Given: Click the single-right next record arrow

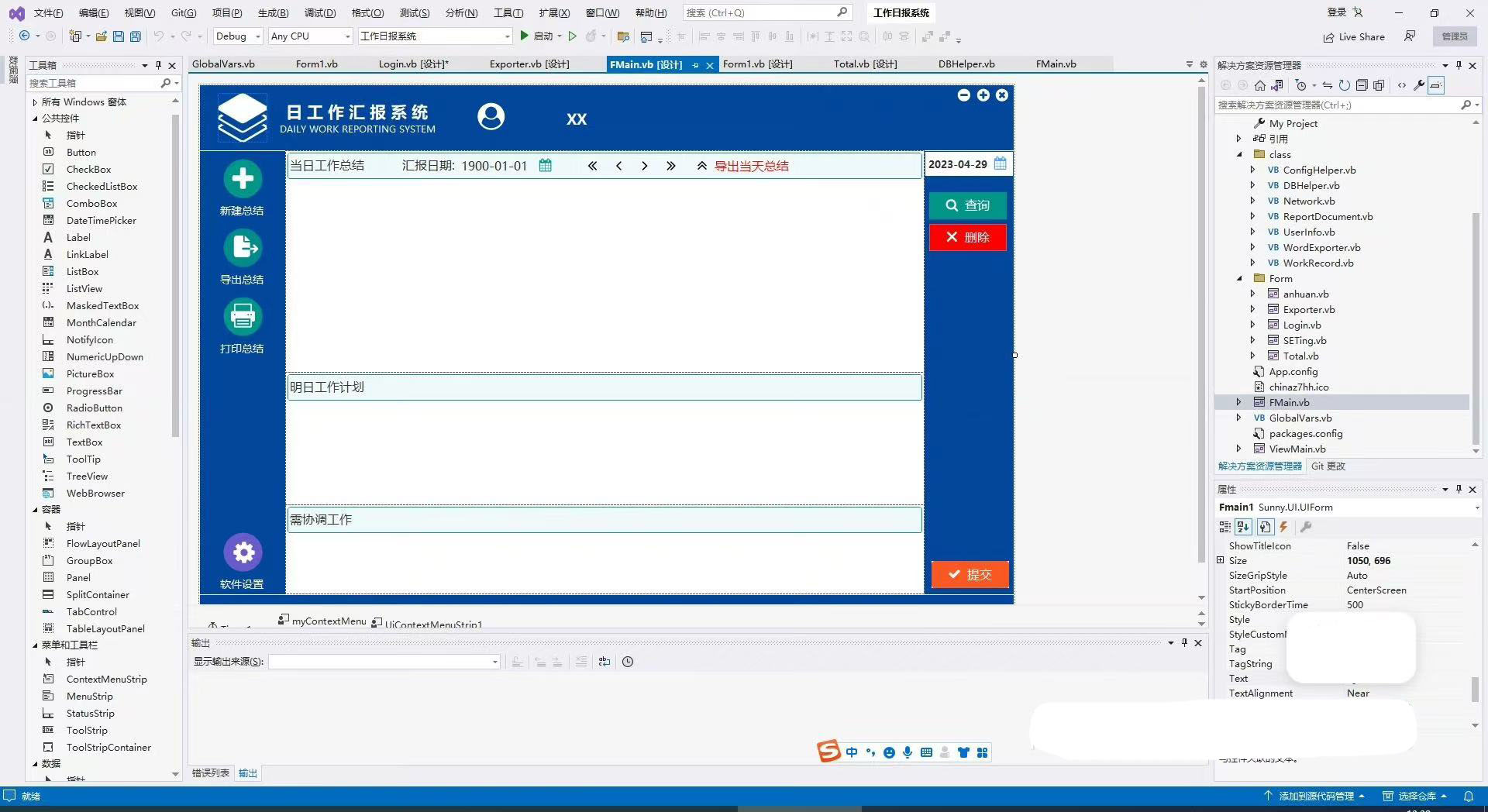Looking at the screenshot, I should (x=644, y=166).
